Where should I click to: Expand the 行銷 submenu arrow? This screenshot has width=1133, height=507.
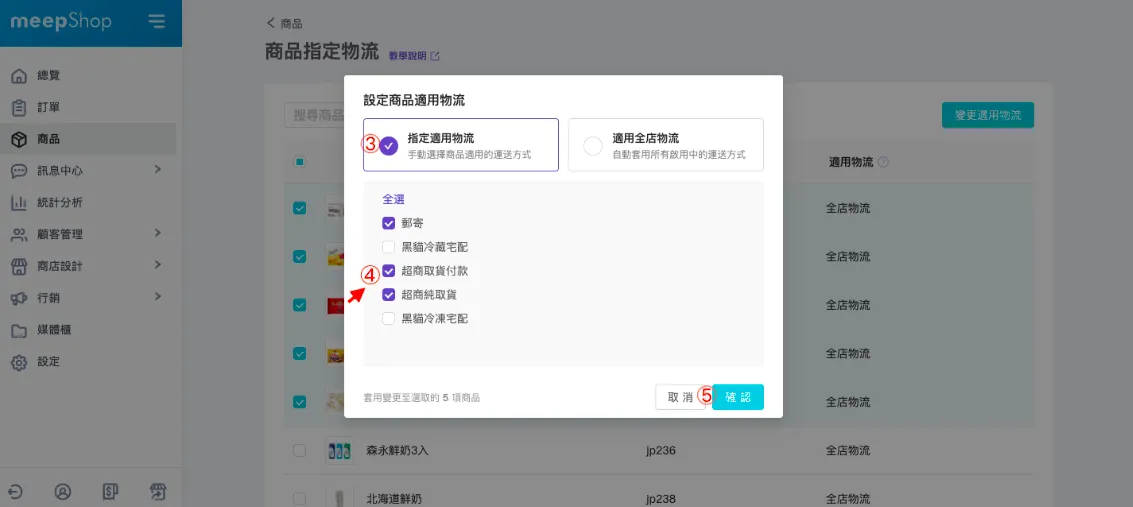[x=158, y=296]
